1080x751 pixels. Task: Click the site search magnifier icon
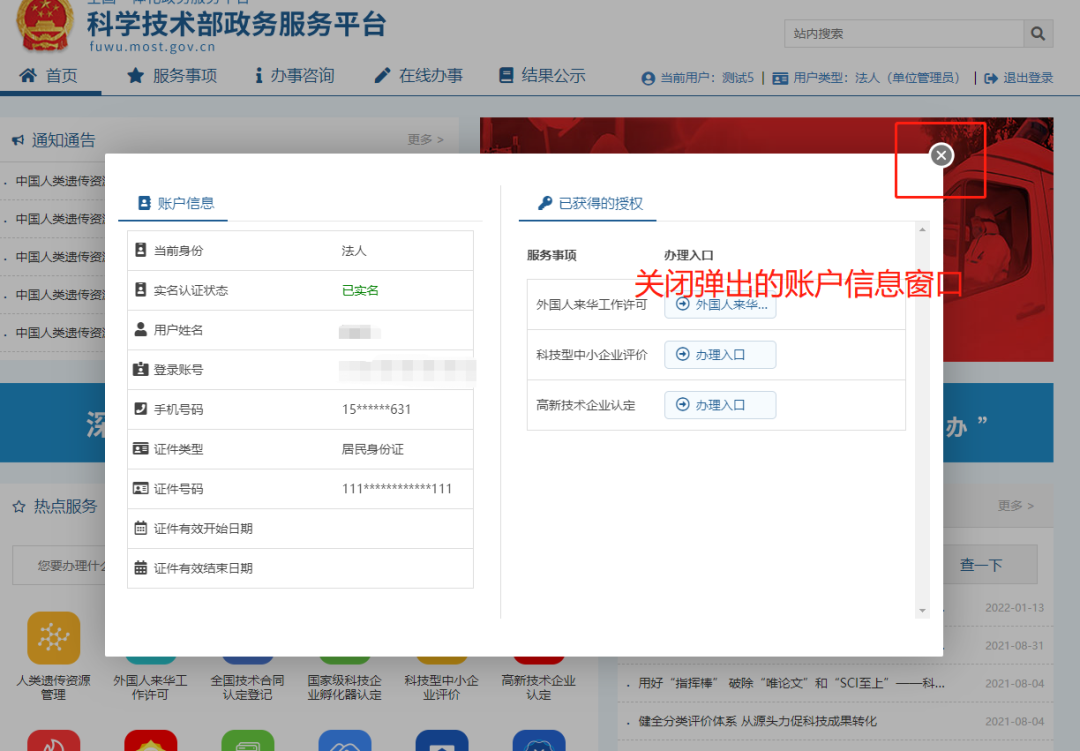(x=1038, y=33)
